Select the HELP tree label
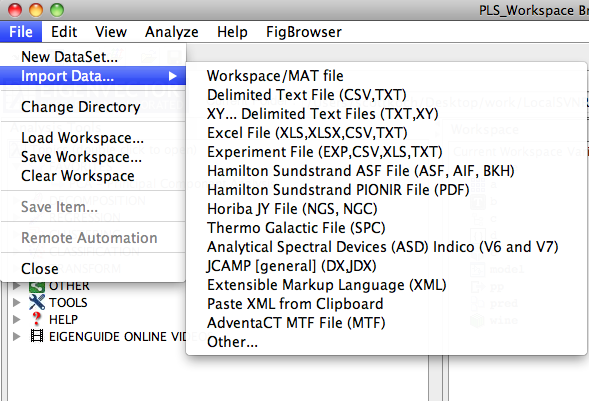589x401 pixels. (63, 320)
